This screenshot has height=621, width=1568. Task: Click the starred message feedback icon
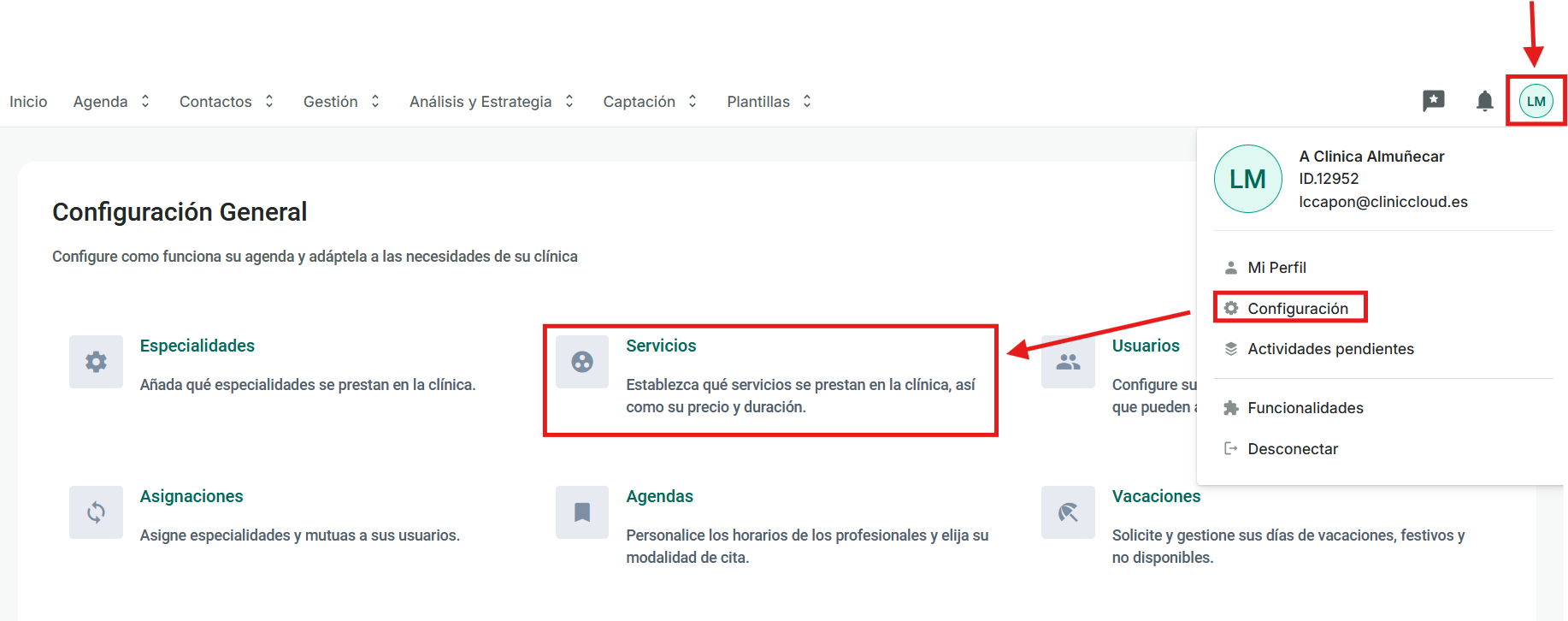(x=1434, y=101)
